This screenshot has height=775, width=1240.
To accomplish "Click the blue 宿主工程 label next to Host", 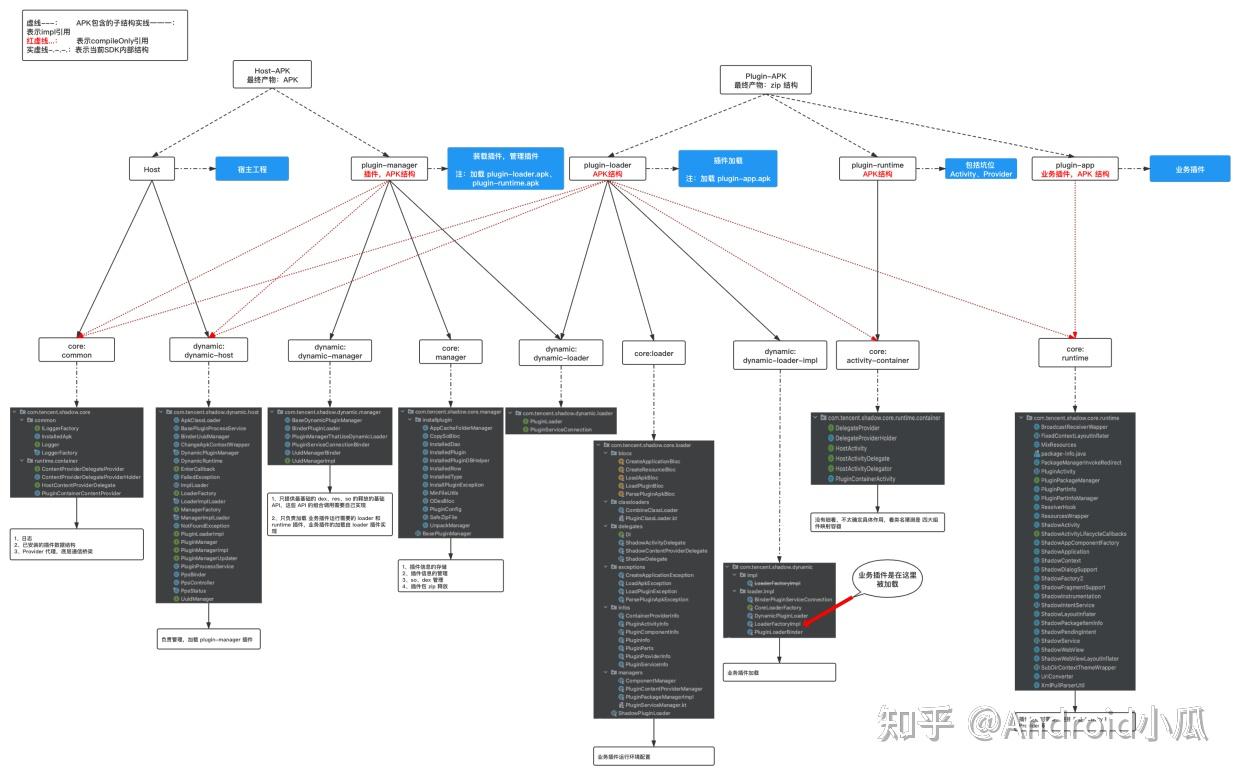I will pyautogui.click(x=253, y=169).
